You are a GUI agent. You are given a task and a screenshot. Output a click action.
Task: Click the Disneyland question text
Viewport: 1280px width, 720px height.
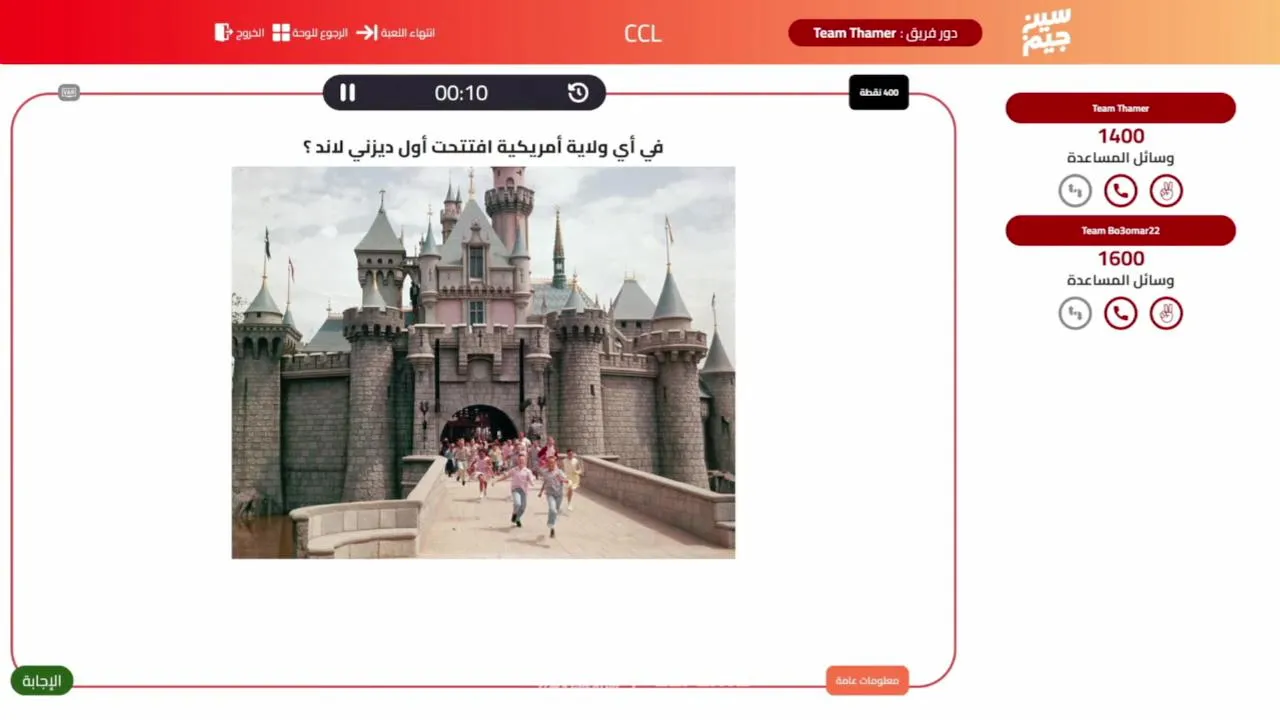[x=483, y=147]
